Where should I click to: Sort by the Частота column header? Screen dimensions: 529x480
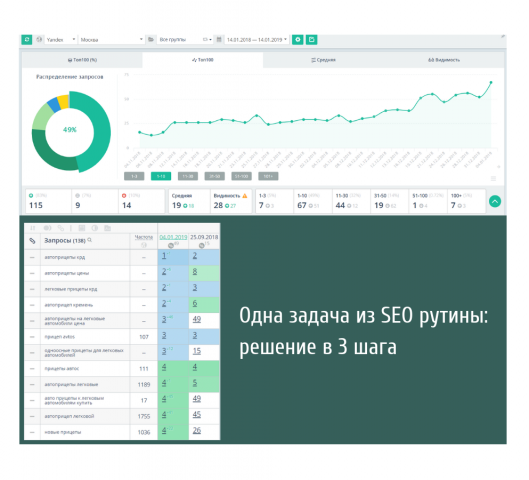point(144,237)
